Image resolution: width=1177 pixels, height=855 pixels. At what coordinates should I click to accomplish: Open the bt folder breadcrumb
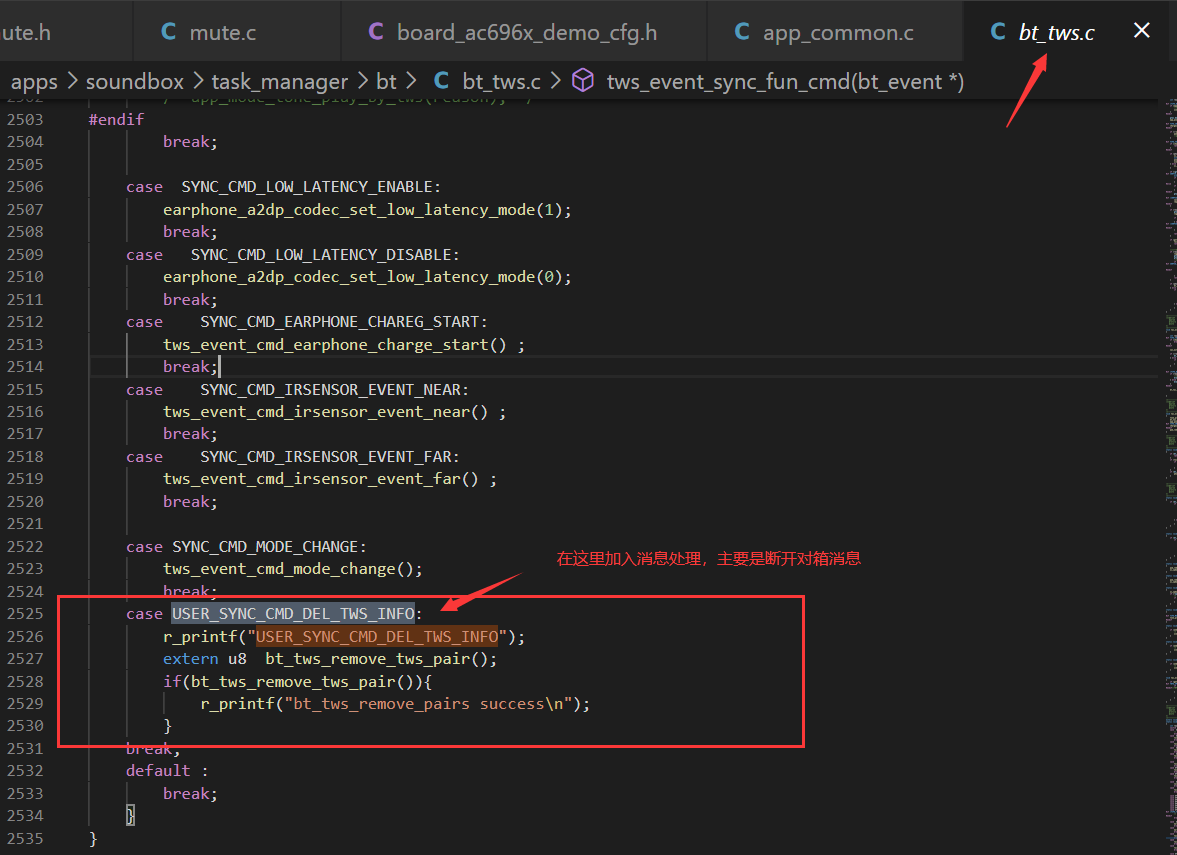[x=386, y=82]
